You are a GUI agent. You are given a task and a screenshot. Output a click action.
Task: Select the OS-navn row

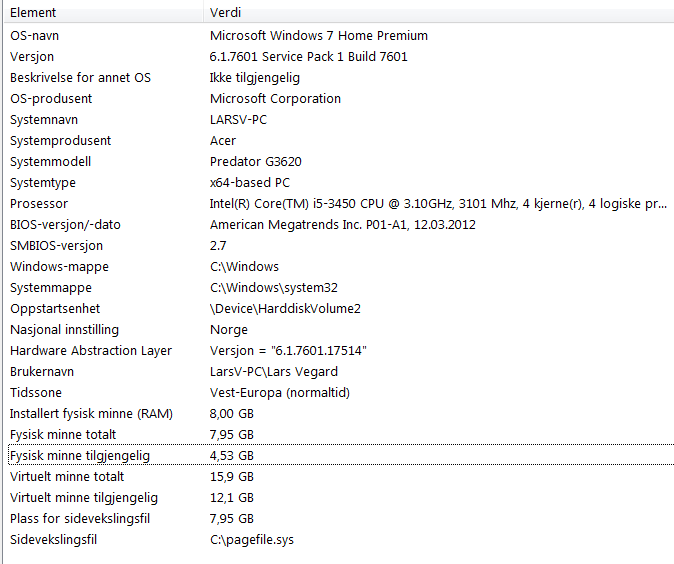pos(34,36)
